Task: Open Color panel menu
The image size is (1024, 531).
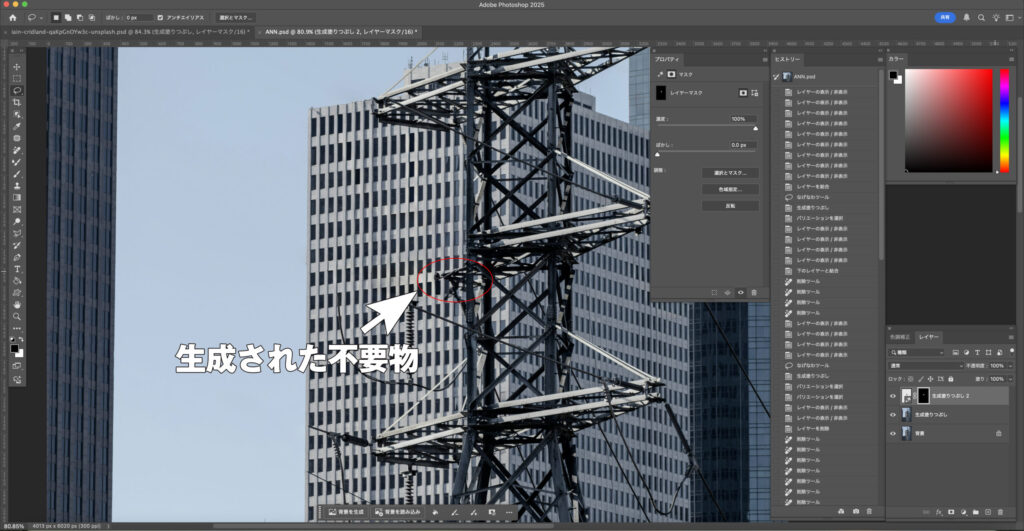Action: click(x=1011, y=59)
